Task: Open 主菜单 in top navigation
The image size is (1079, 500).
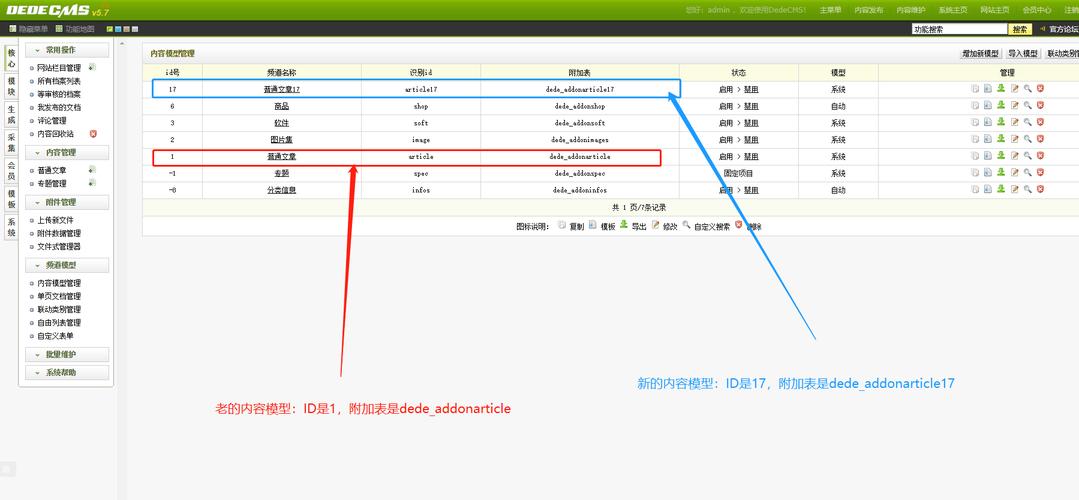Action: (830, 10)
